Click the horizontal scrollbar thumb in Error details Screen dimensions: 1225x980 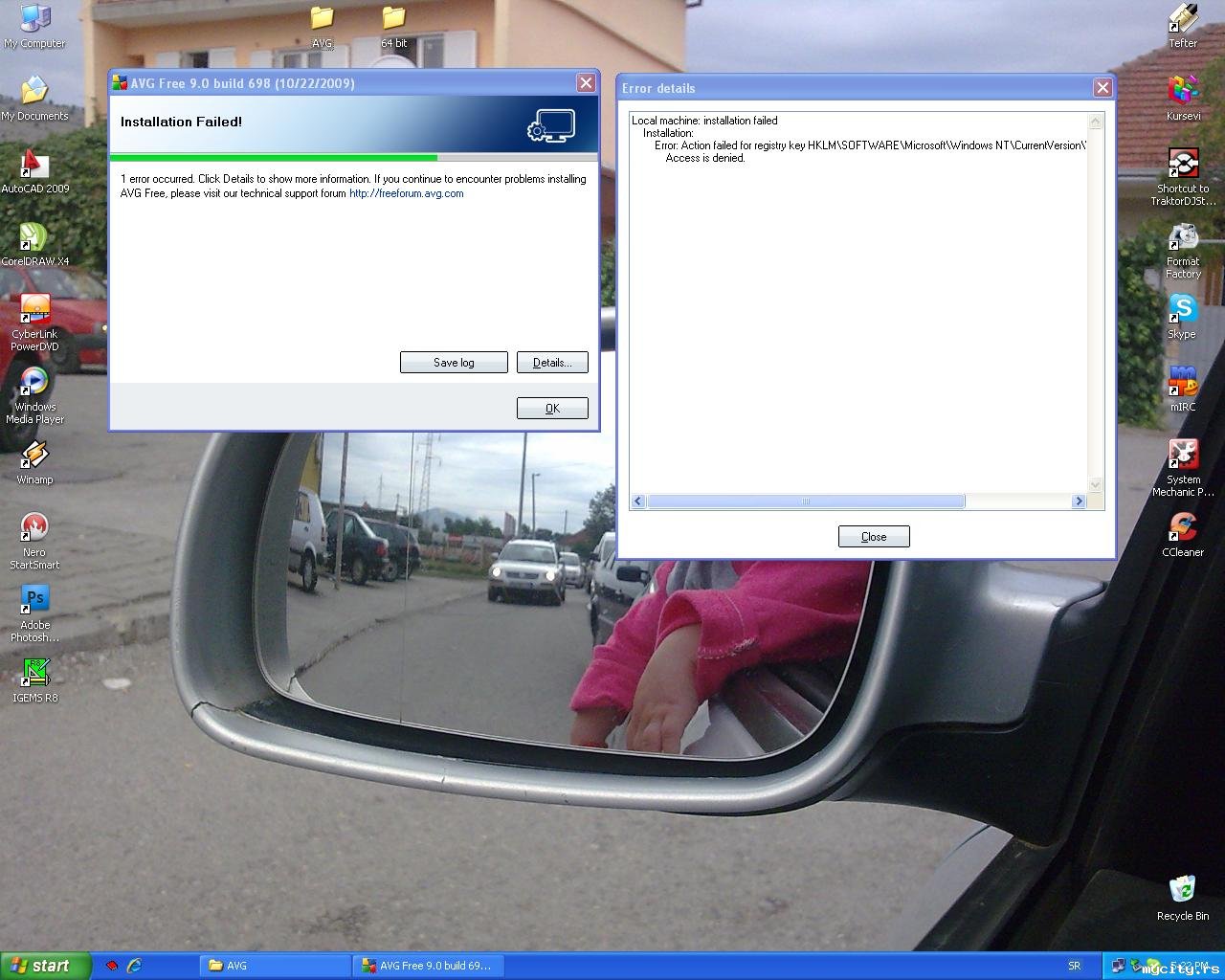(x=806, y=501)
